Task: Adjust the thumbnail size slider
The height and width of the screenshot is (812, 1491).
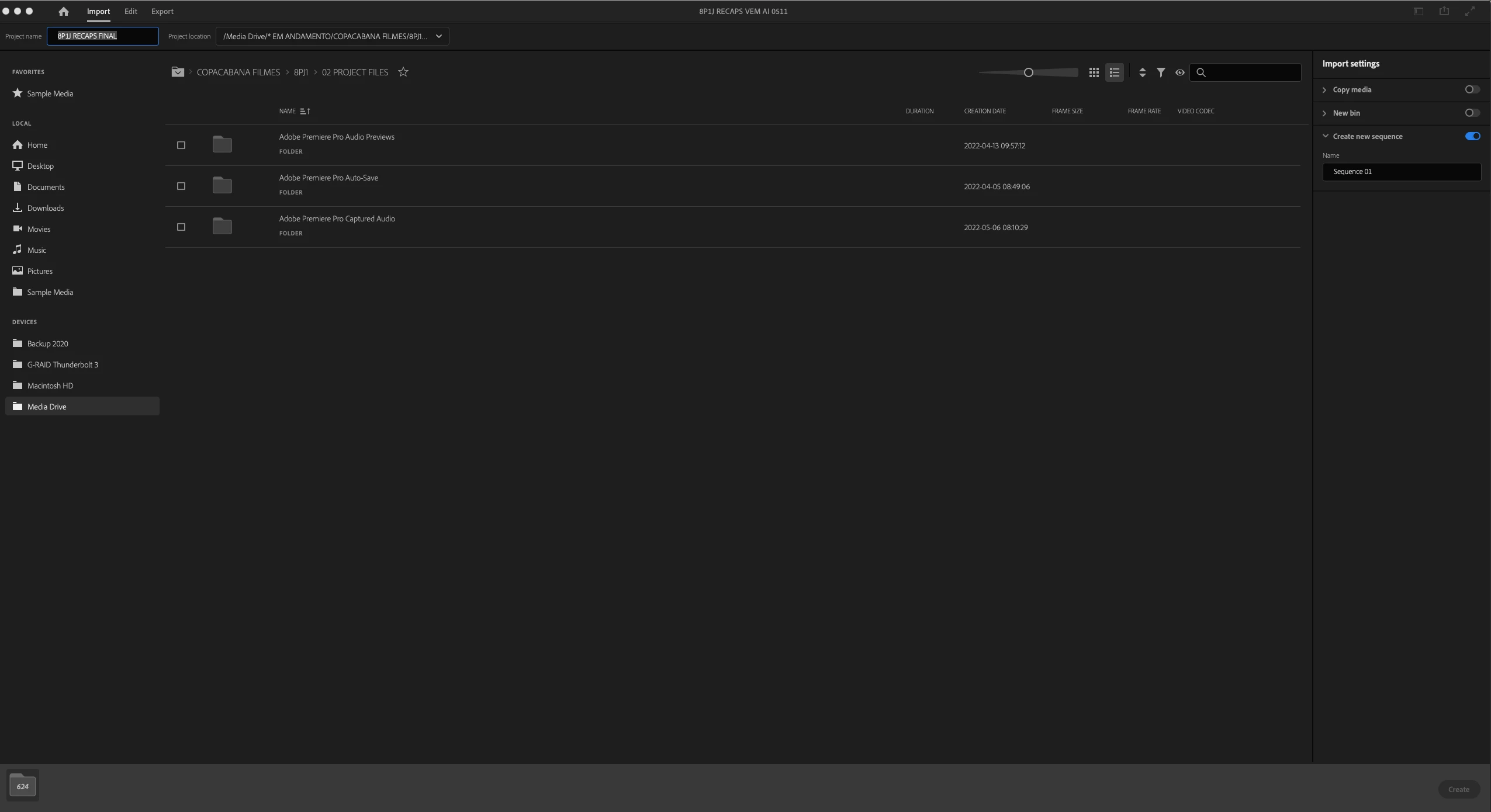Action: pyautogui.click(x=1028, y=72)
